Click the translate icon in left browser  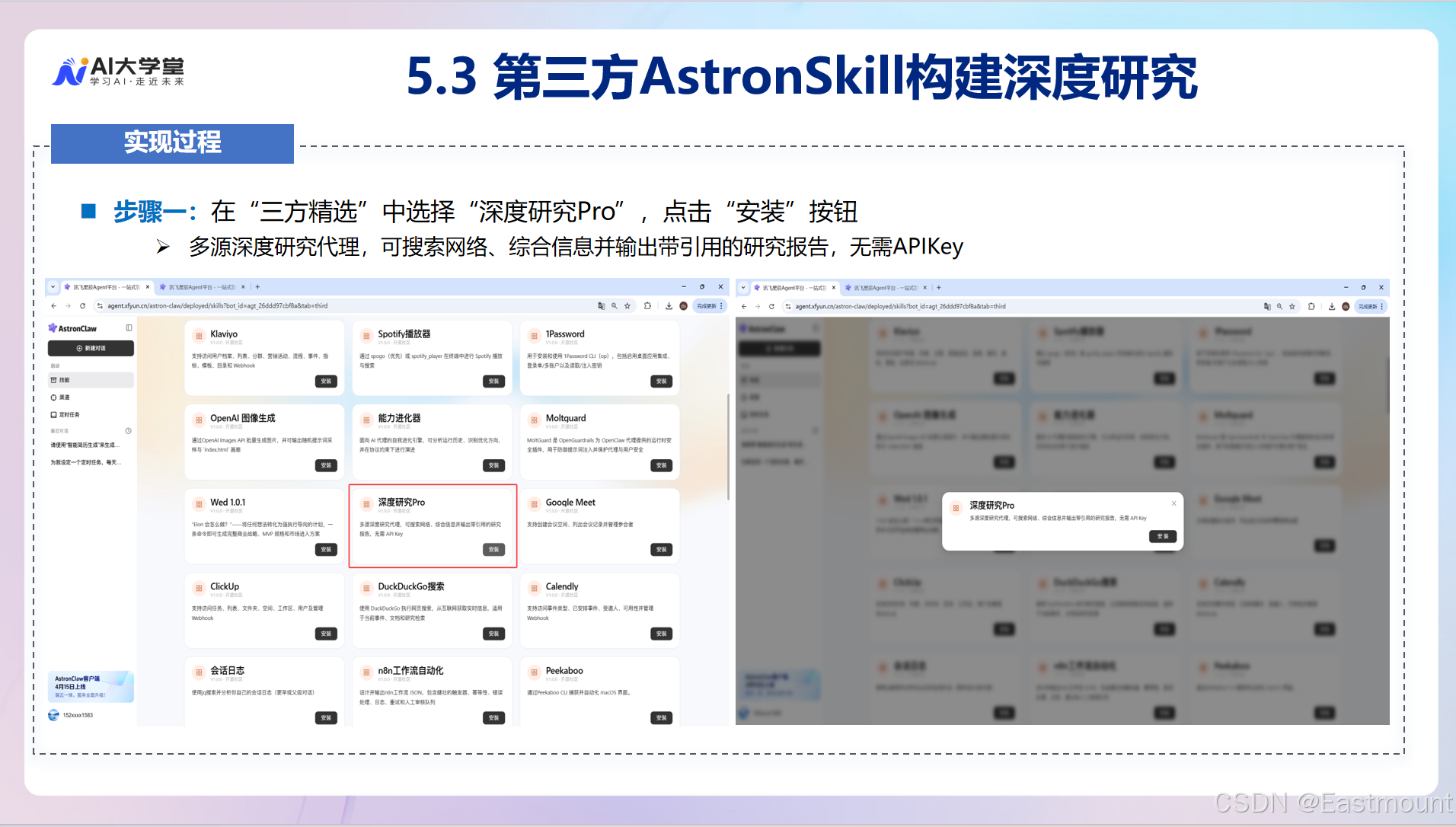click(602, 306)
